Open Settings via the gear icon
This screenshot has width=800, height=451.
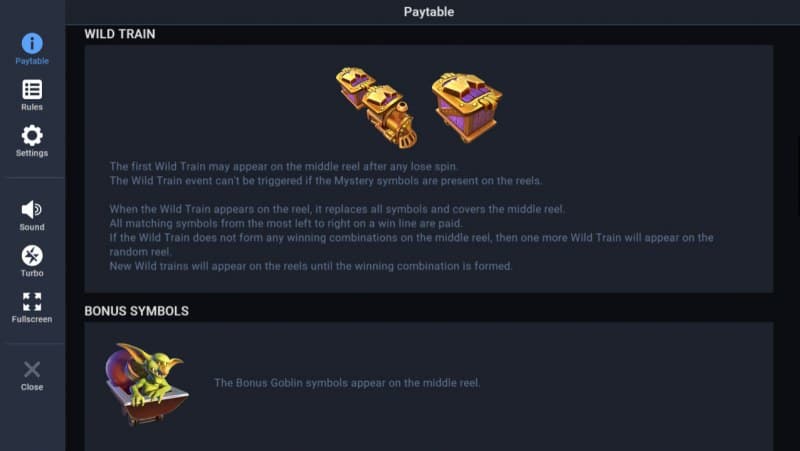(32, 140)
